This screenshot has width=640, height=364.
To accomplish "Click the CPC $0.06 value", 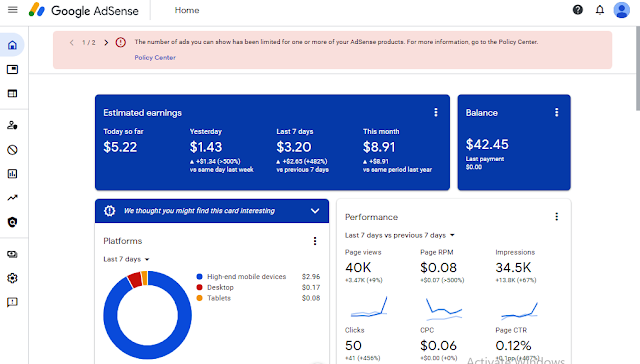I will [438, 346].
